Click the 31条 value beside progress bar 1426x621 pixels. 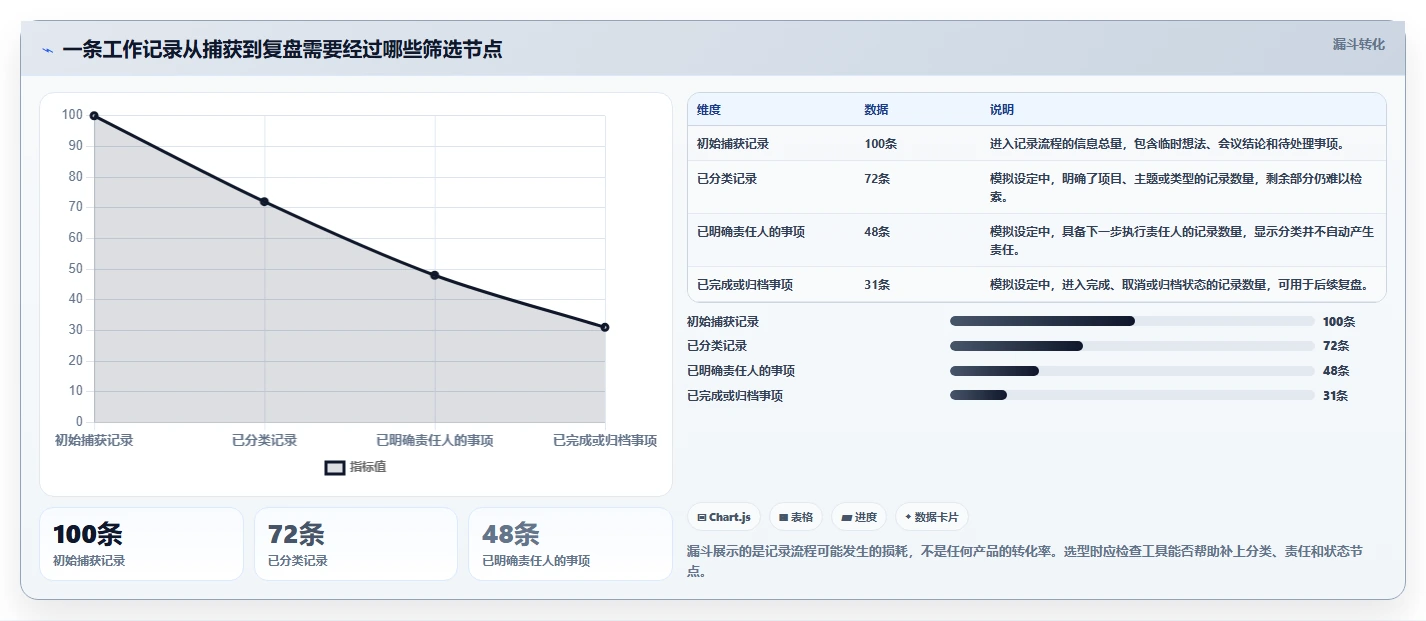[x=1335, y=396]
